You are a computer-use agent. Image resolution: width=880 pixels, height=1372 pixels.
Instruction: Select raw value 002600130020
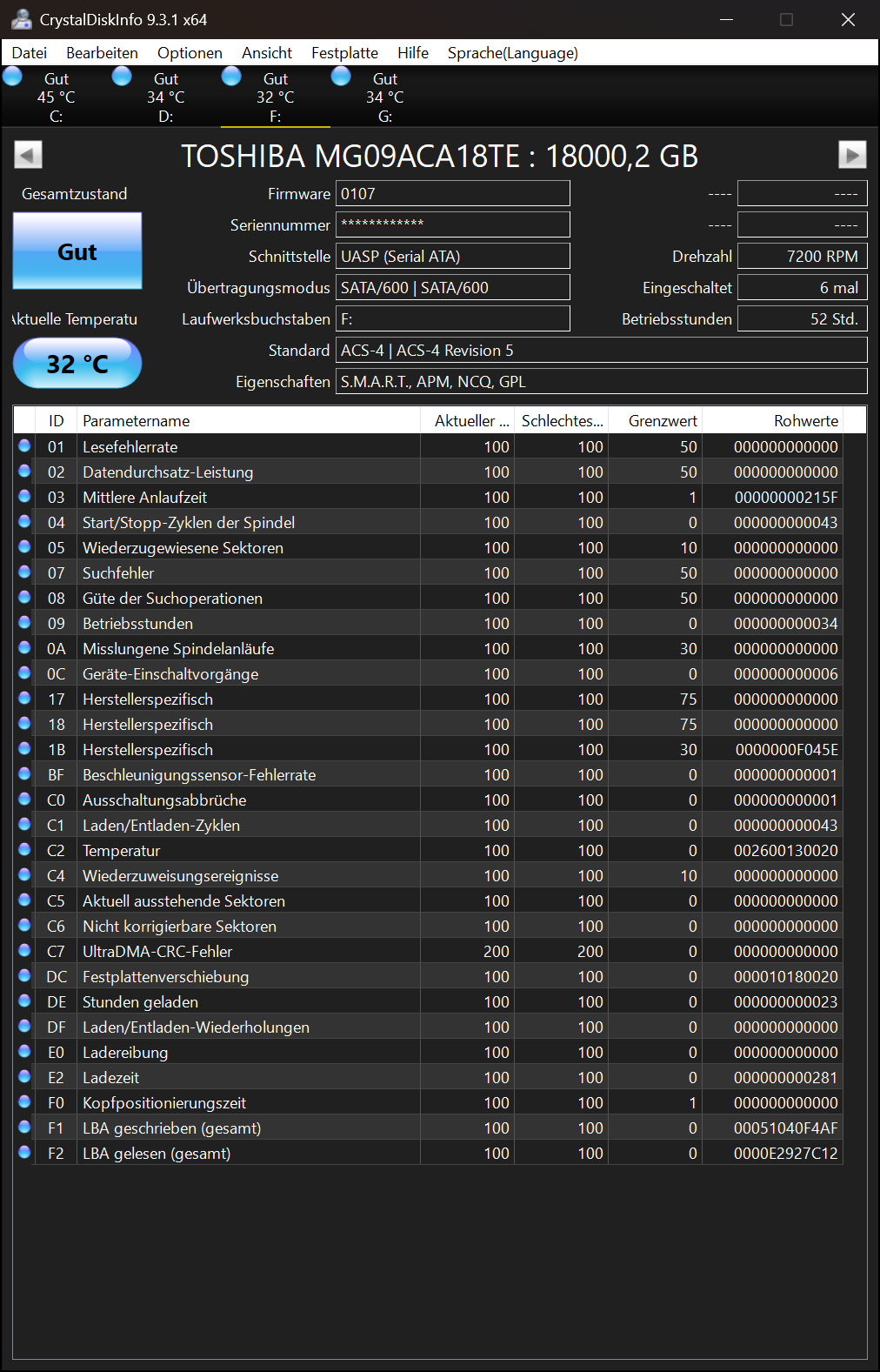786,850
